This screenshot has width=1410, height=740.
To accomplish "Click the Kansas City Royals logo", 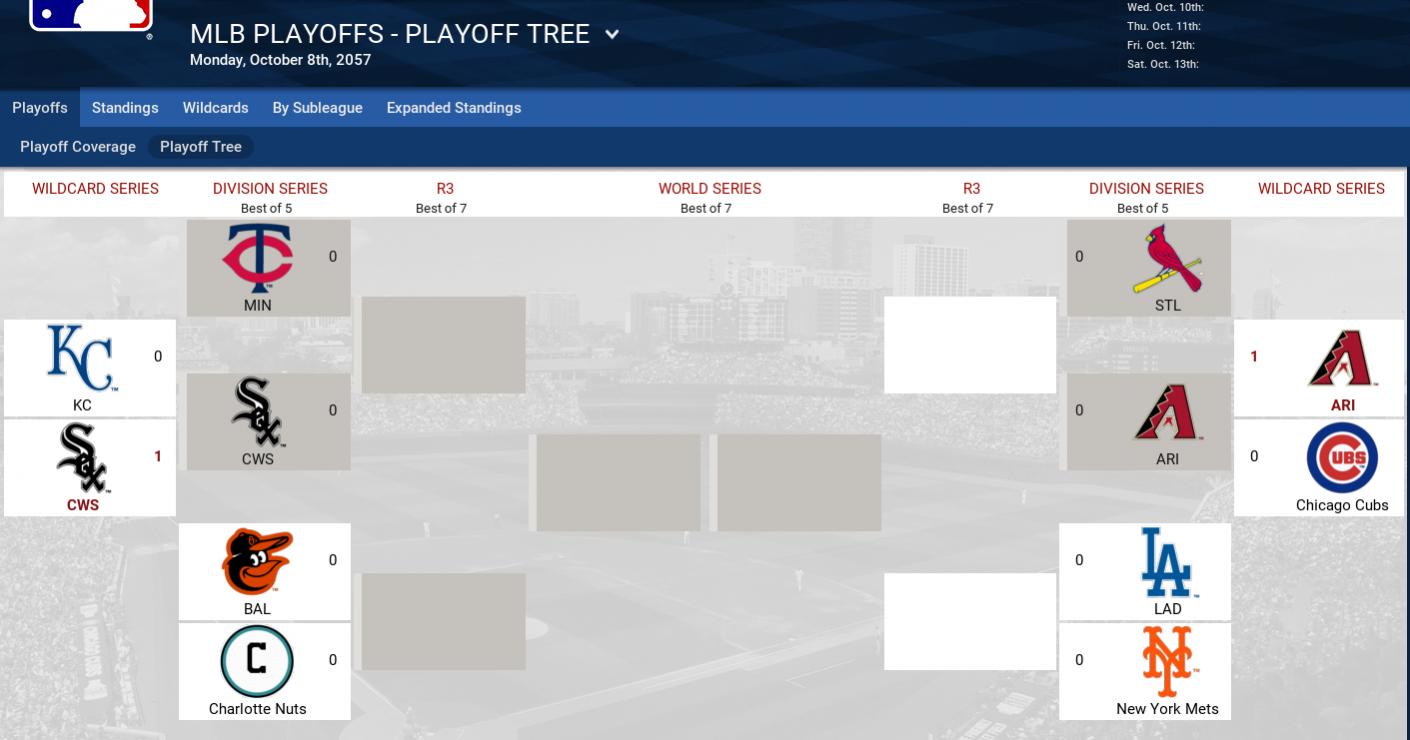I will click(81, 358).
